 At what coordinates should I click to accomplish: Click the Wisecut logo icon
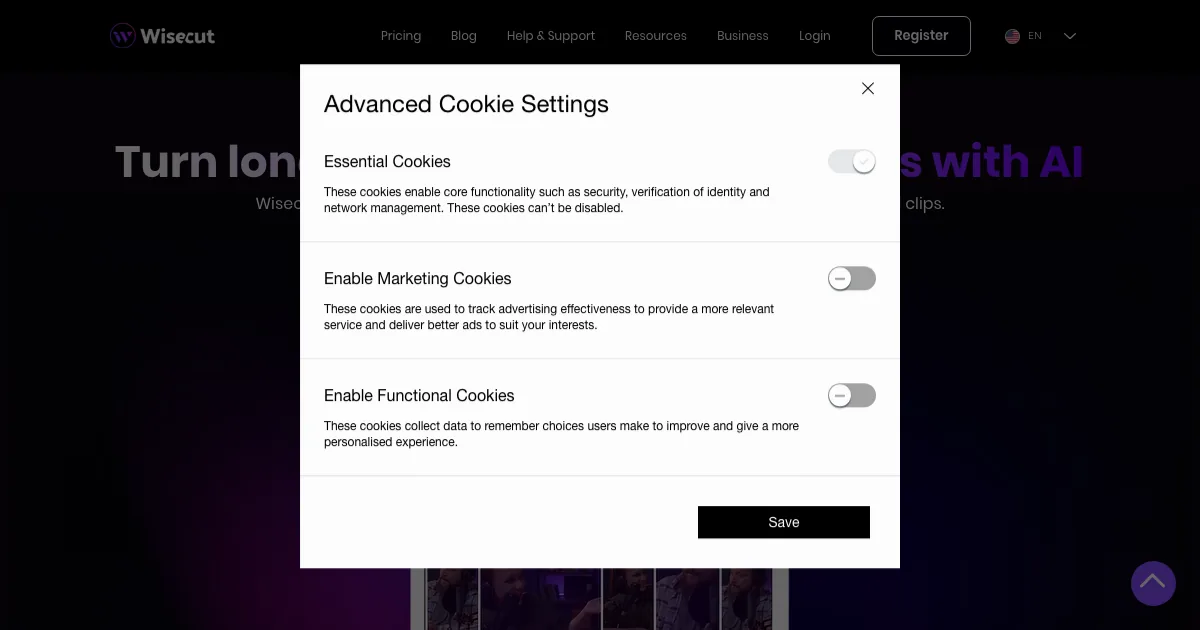point(123,36)
